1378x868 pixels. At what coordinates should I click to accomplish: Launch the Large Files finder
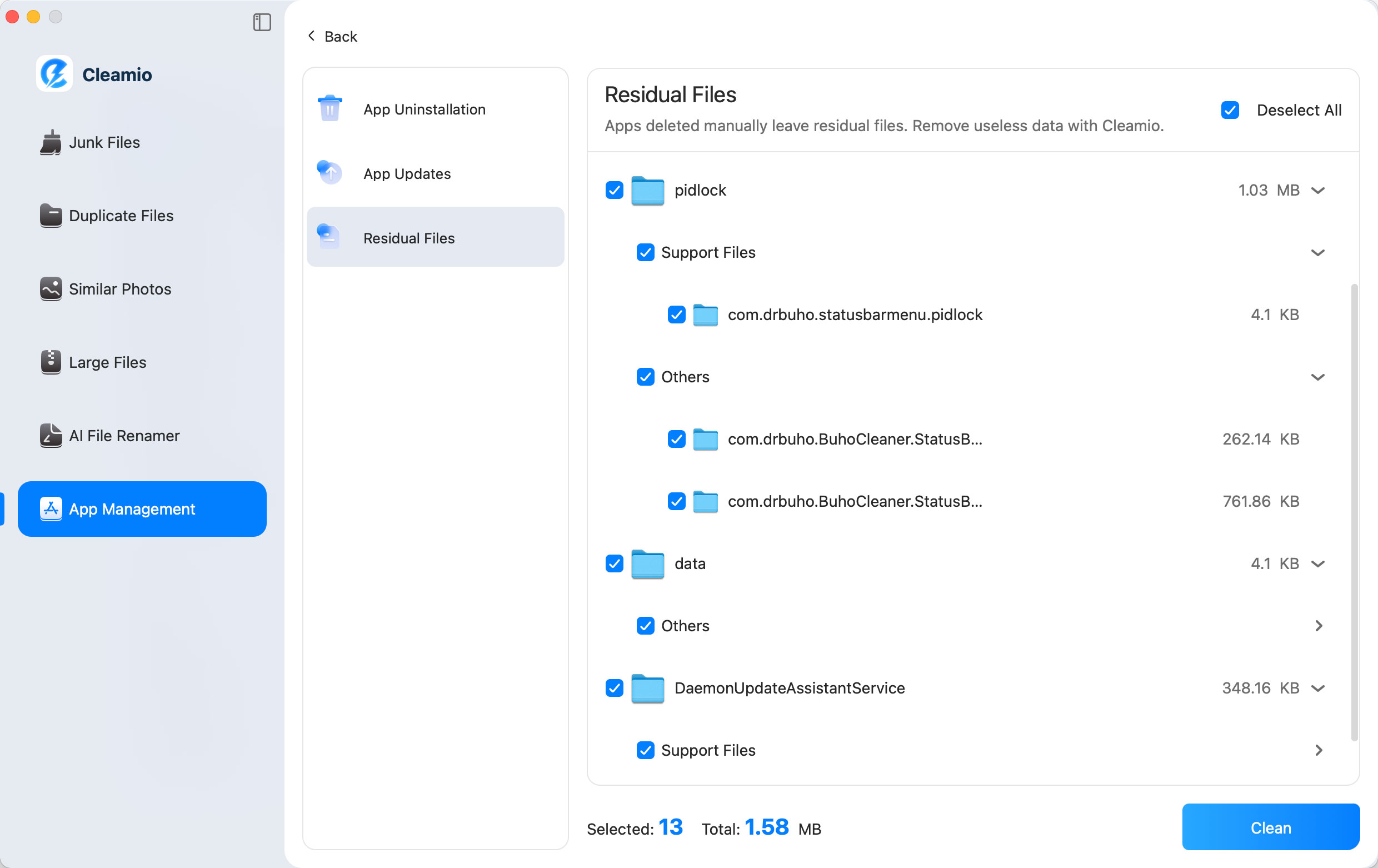pyautogui.click(x=107, y=362)
